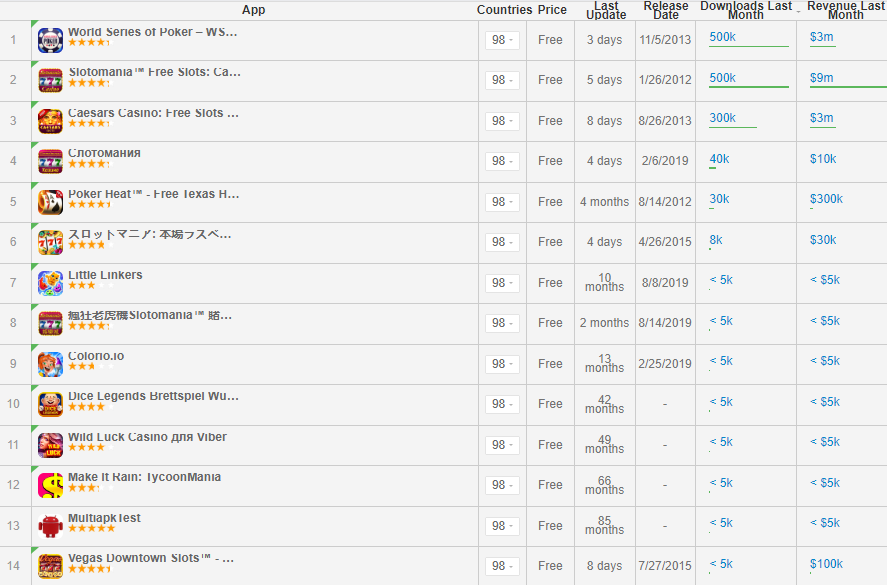Click the Vegas Downtown Slots app icon
The width and height of the screenshot is (887, 585).
pyautogui.click(x=50, y=566)
